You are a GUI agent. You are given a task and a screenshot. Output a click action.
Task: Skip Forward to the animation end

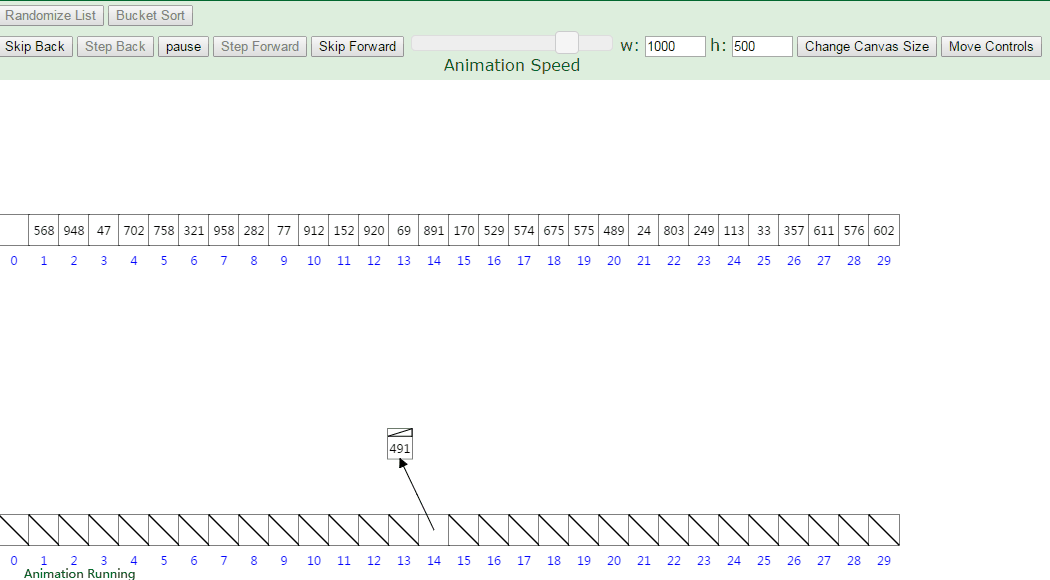(x=357, y=46)
